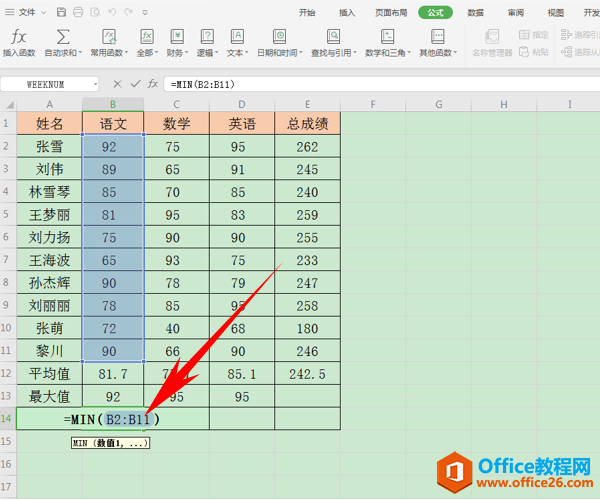Switch to the 数据 (Data) tab

[x=476, y=13]
